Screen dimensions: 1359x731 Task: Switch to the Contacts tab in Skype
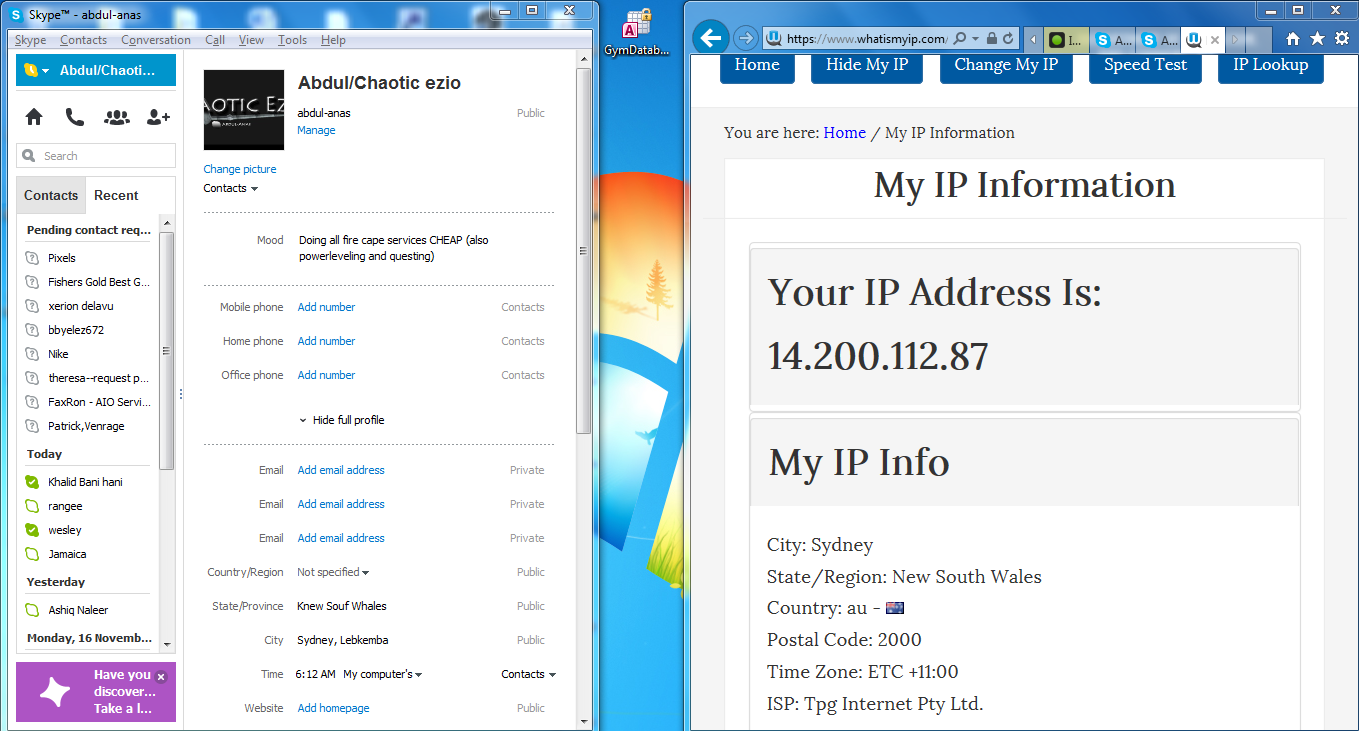pyautogui.click(x=51, y=195)
